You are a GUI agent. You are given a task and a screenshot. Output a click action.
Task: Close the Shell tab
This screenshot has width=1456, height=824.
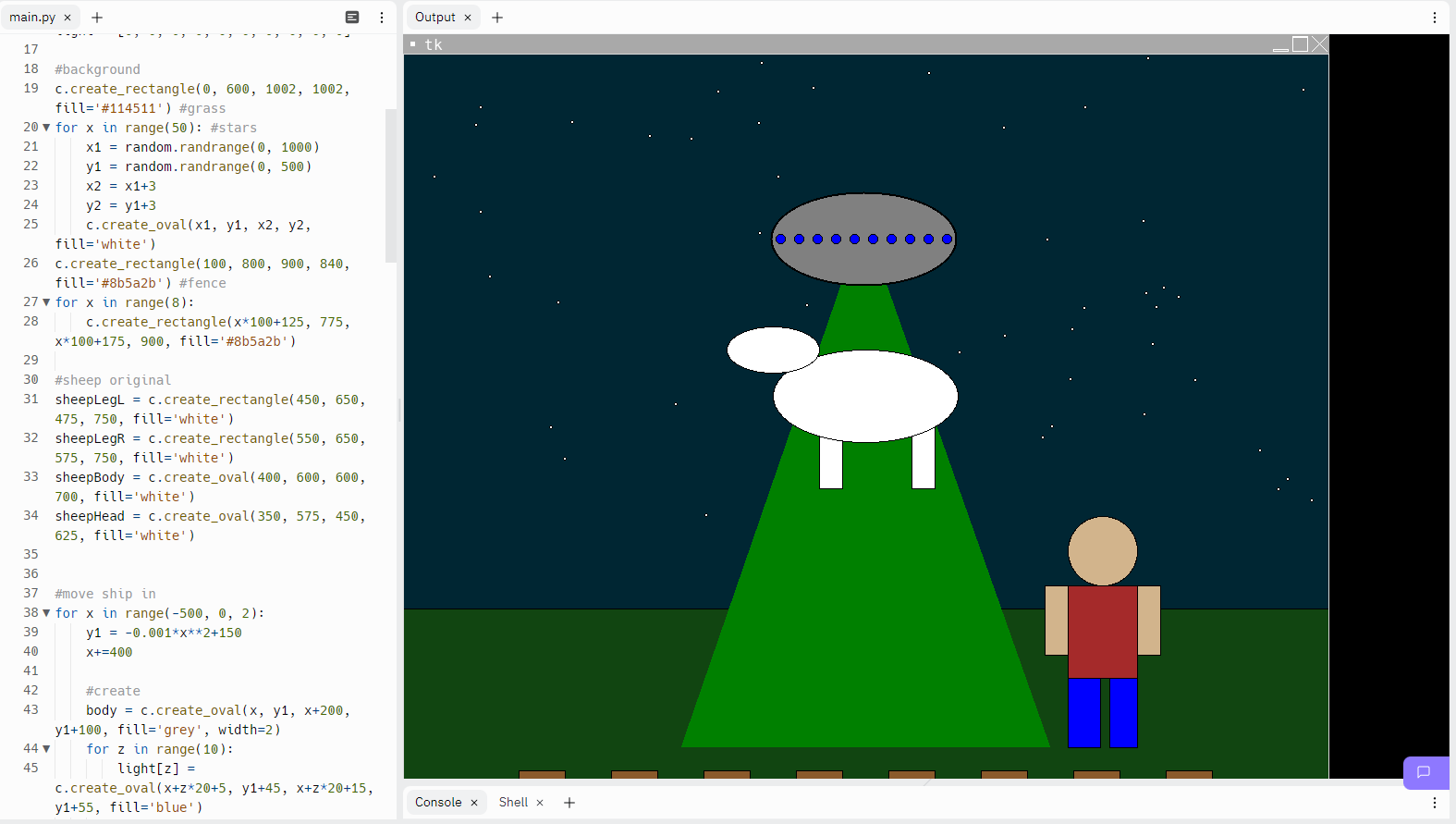pos(540,803)
